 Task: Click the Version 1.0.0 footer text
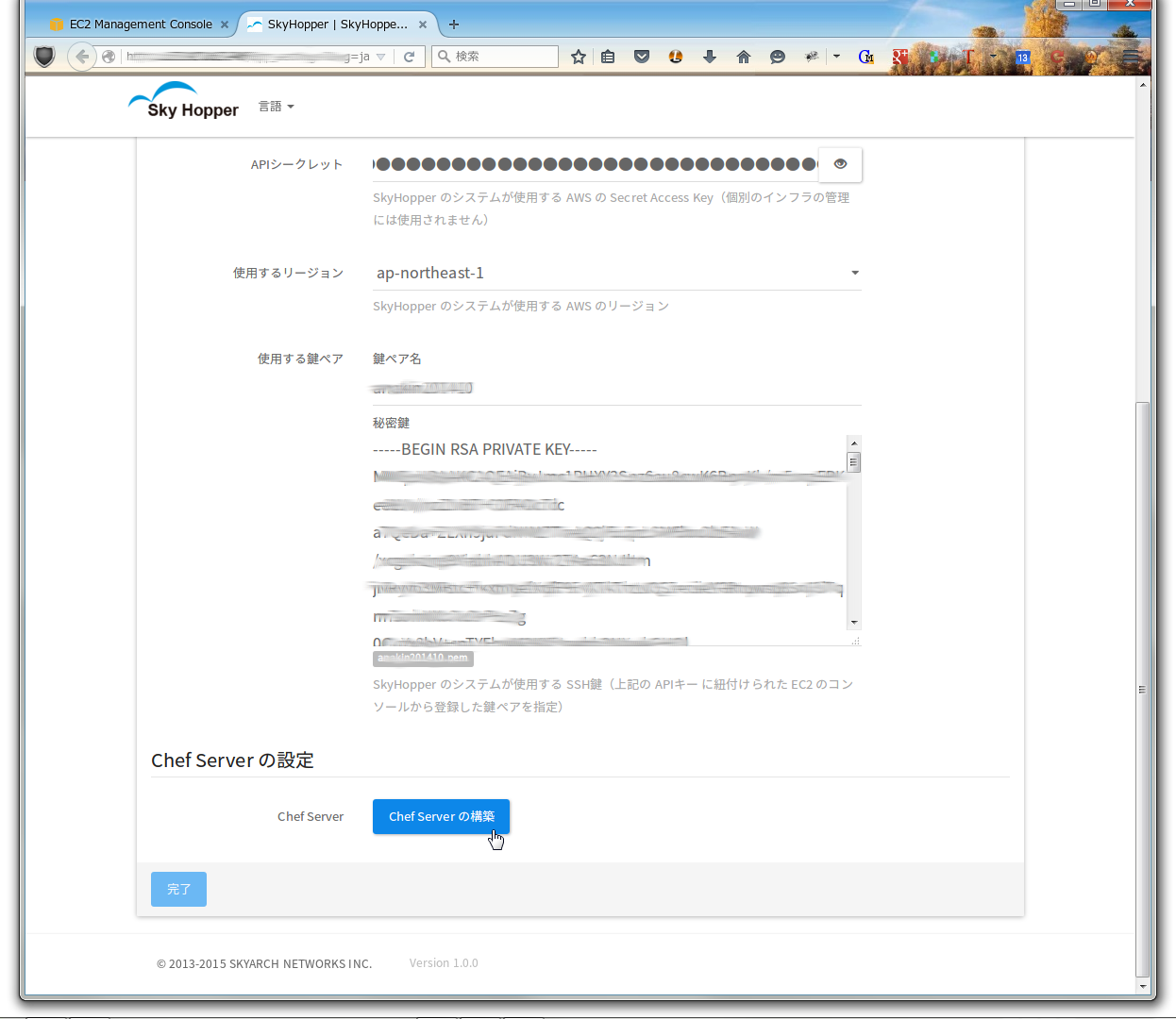[444, 963]
